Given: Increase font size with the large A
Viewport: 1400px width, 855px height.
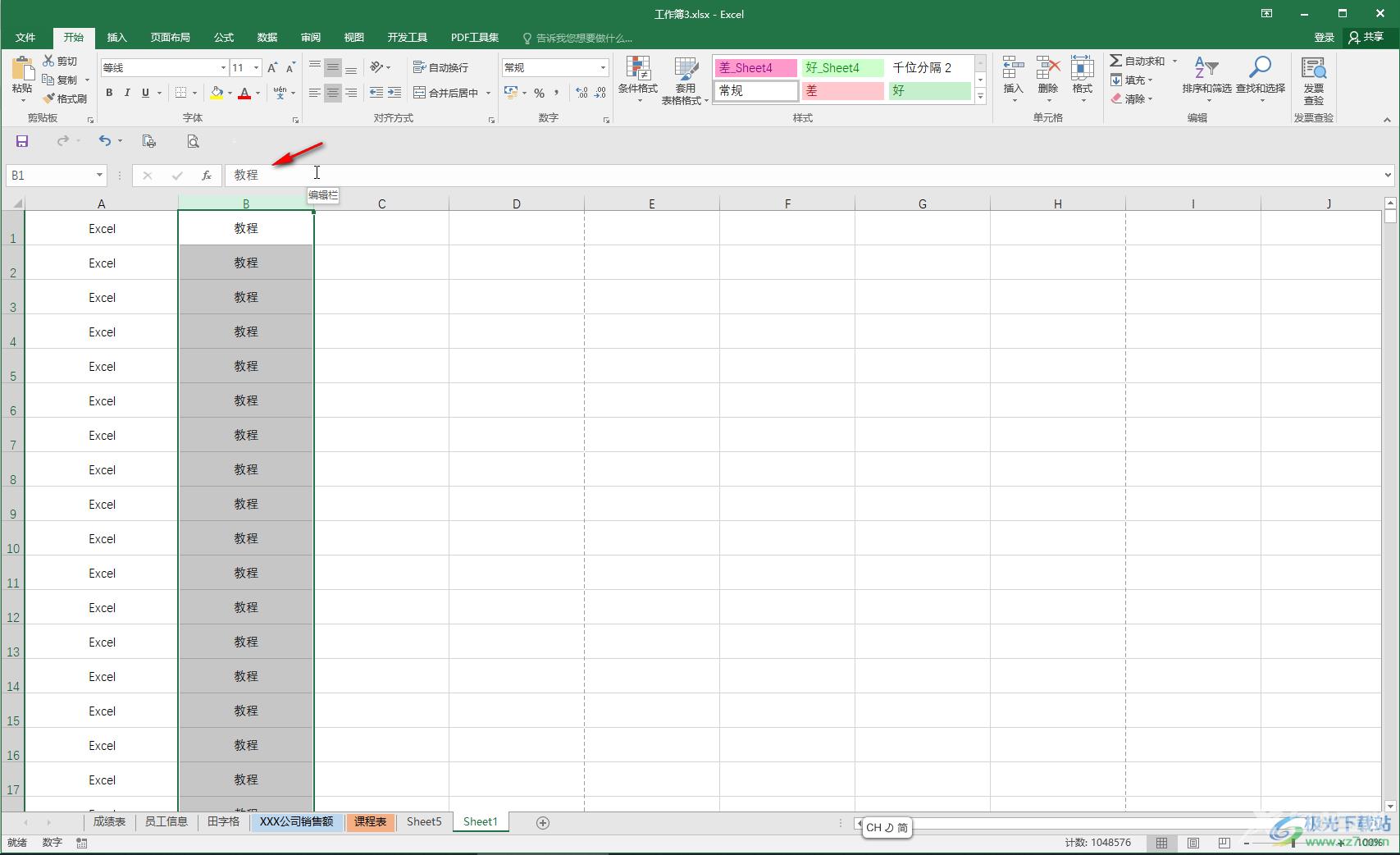Looking at the screenshot, I should (x=272, y=67).
